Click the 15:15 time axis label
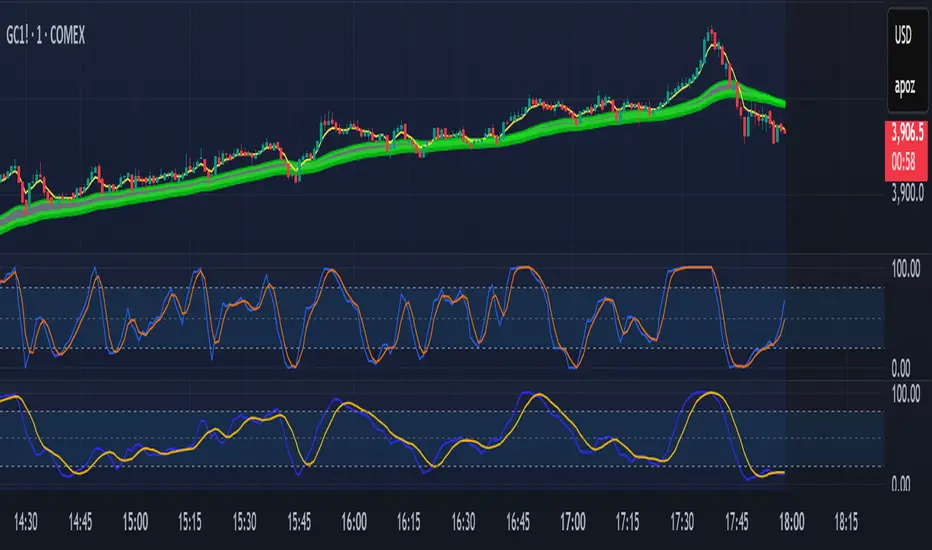Viewport: 932px width, 550px height. [x=190, y=522]
